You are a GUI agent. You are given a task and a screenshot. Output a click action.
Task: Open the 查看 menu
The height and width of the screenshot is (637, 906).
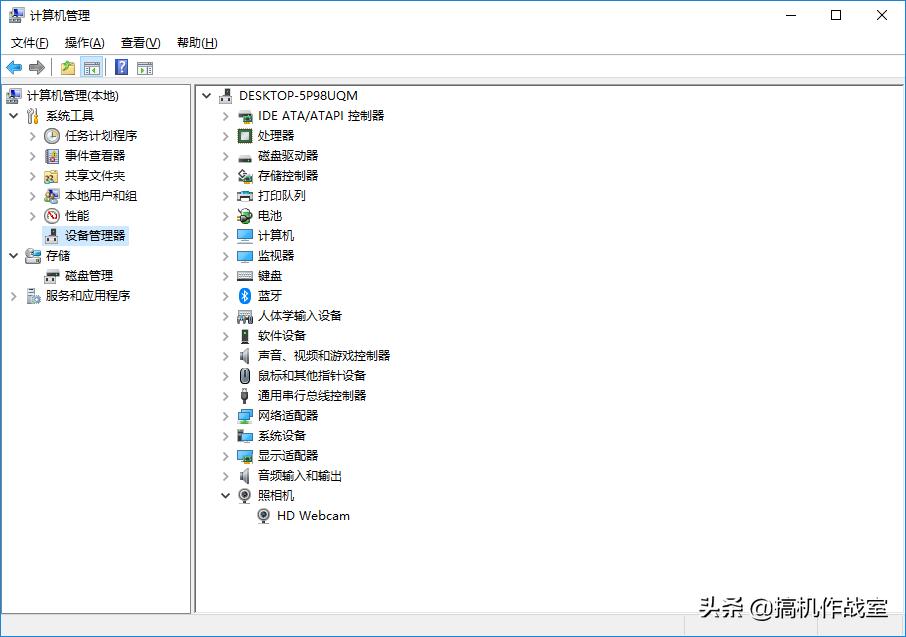pyautogui.click(x=138, y=42)
